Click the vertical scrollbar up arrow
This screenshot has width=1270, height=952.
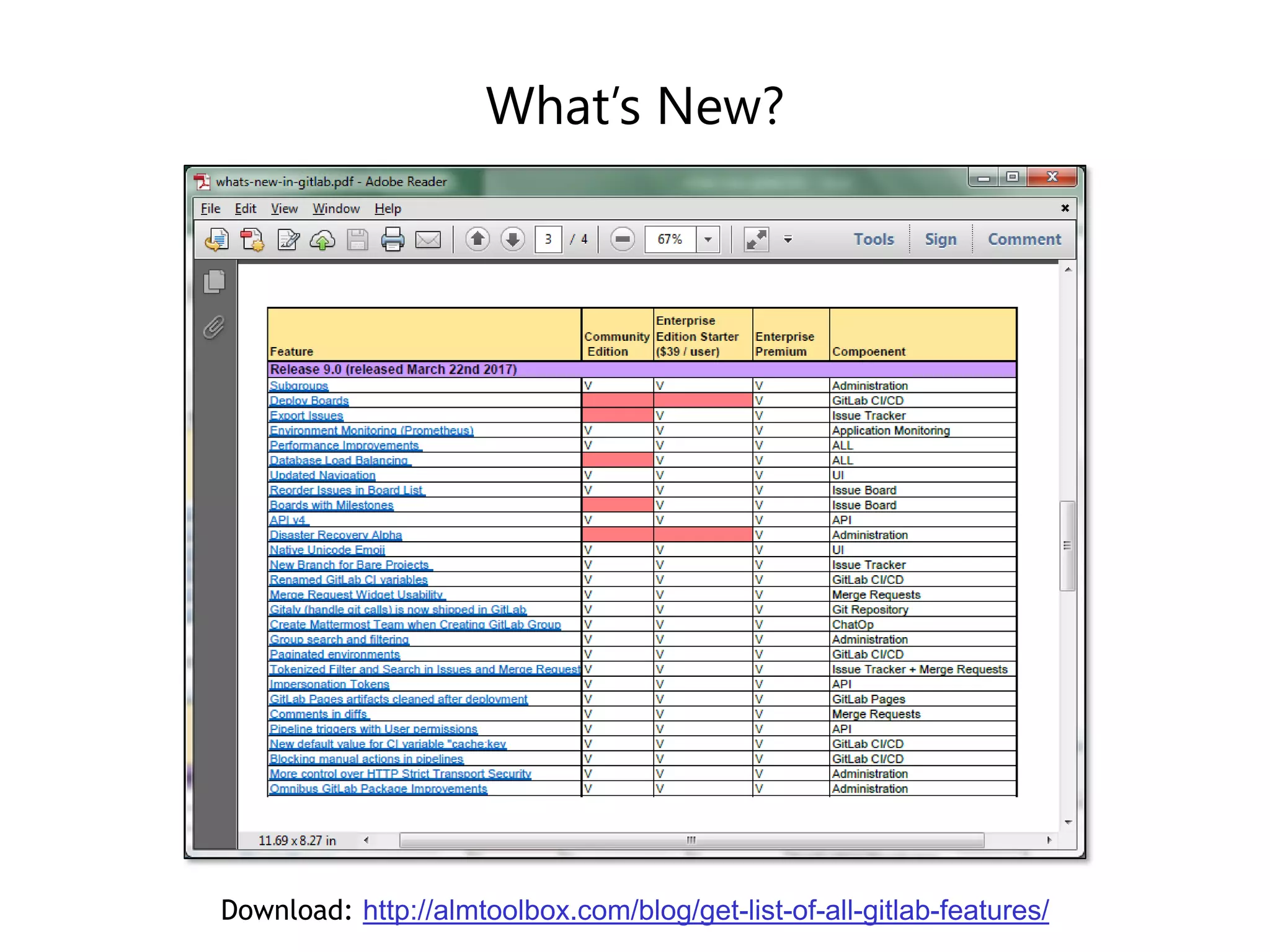[x=1067, y=270]
